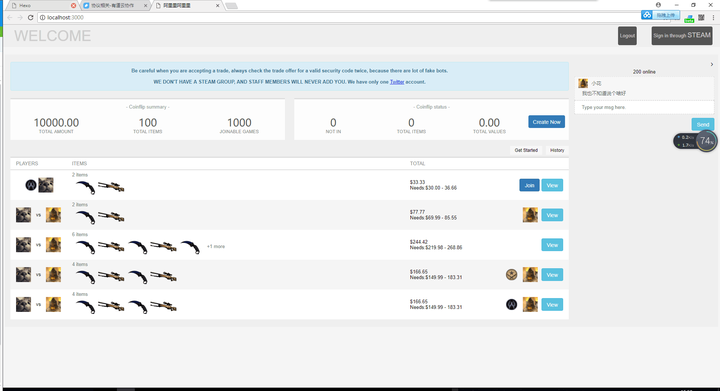Click the WELCOME site title

coord(52,36)
